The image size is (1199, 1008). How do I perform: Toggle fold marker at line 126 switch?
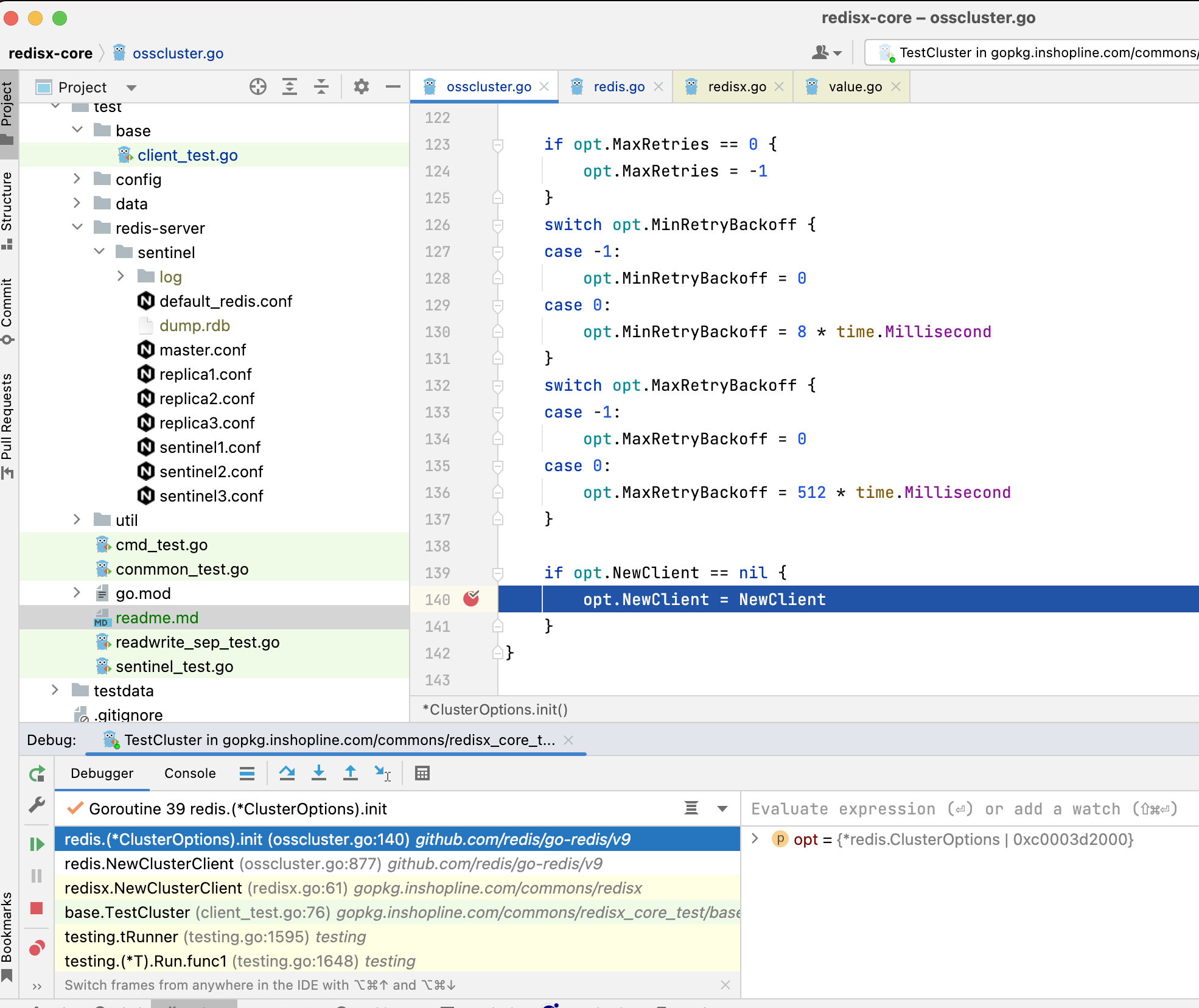[x=498, y=225]
